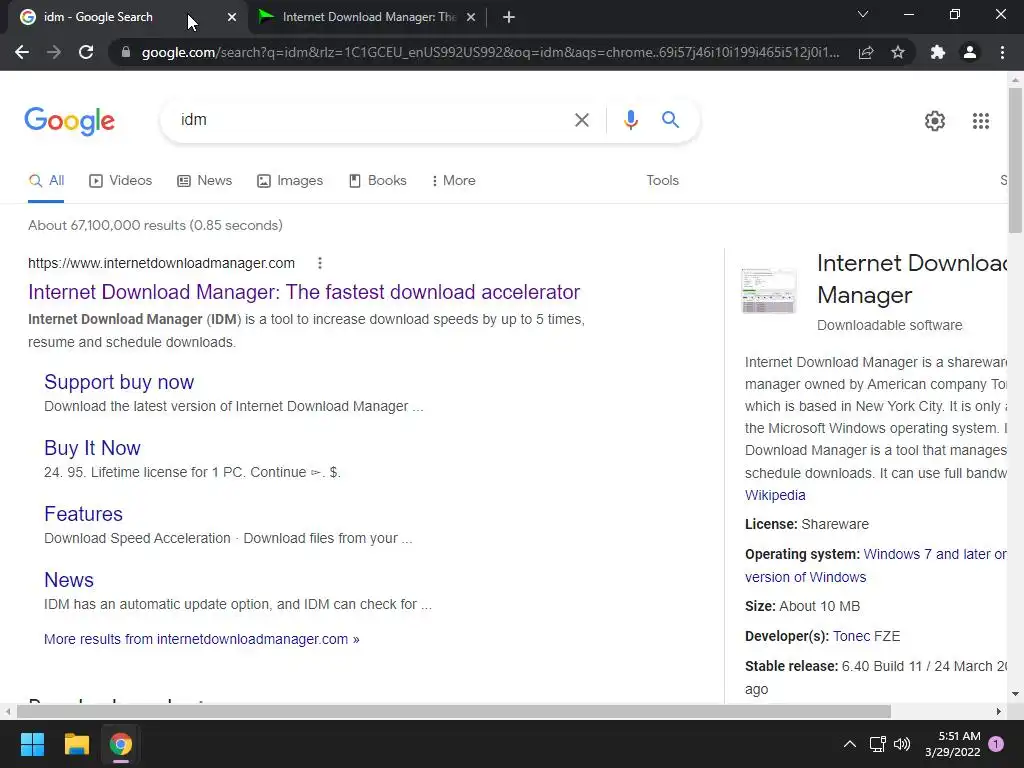1024x768 pixels.
Task: Select the All results tab
Action: pos(46,181)
